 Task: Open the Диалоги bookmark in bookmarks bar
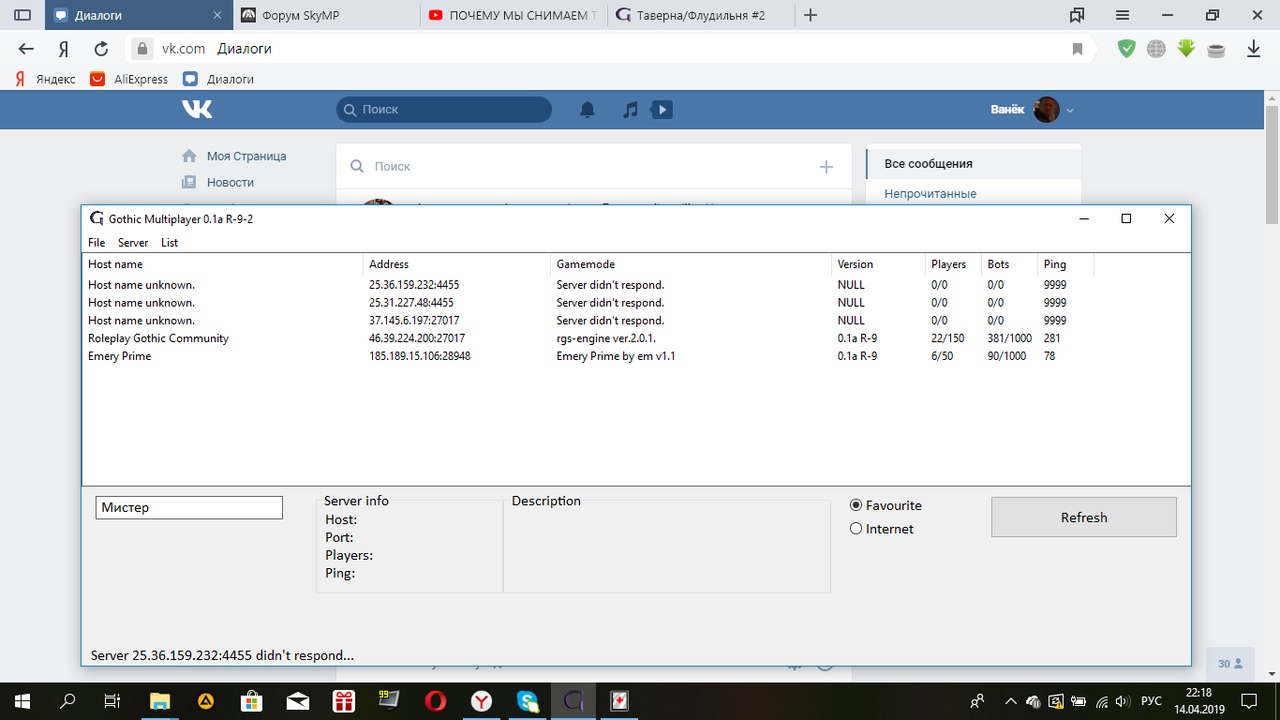click(x=218, y=79)
